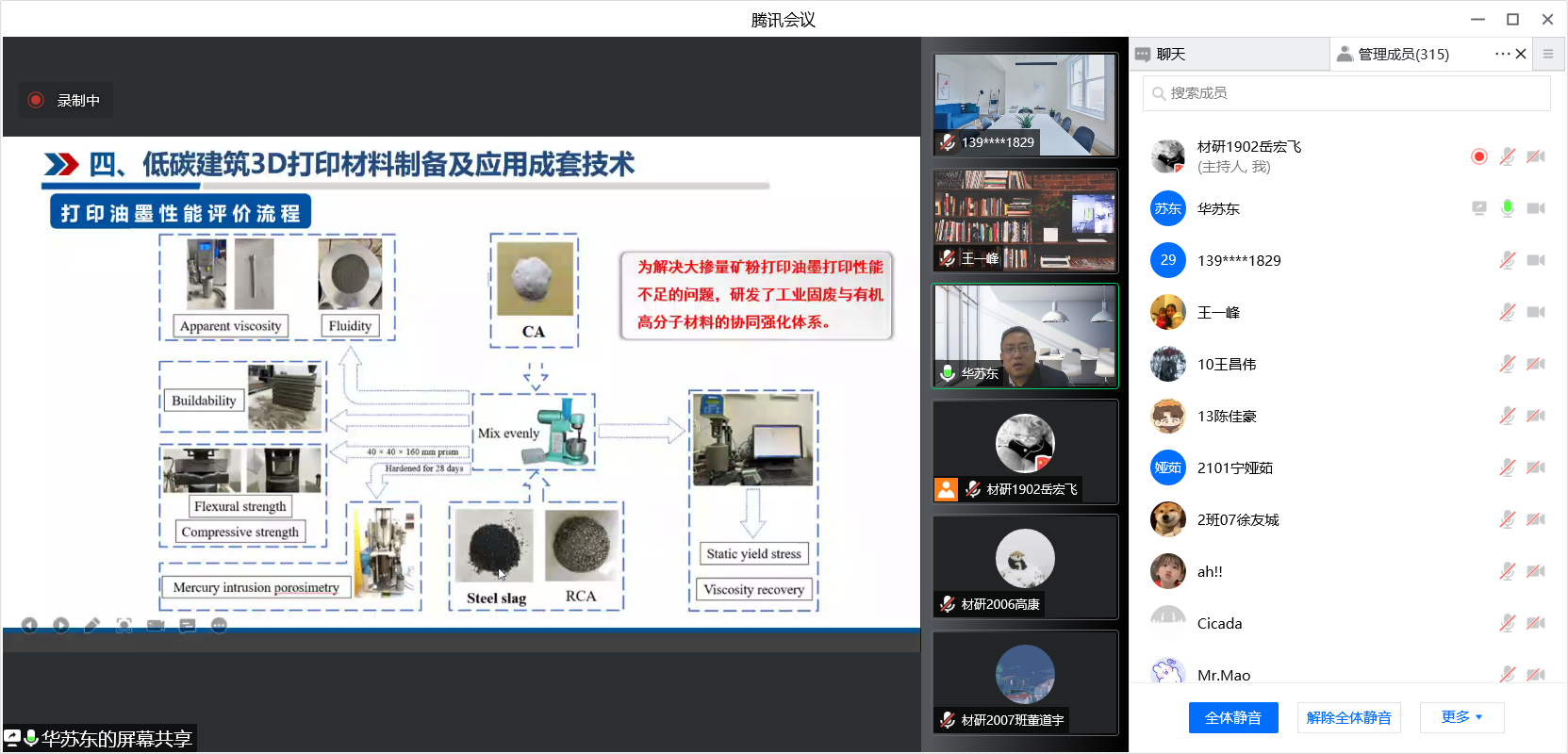1568x754 pixels.
Task: Click the slideshow pen annotation icon
Action: (x=91, y=625)
